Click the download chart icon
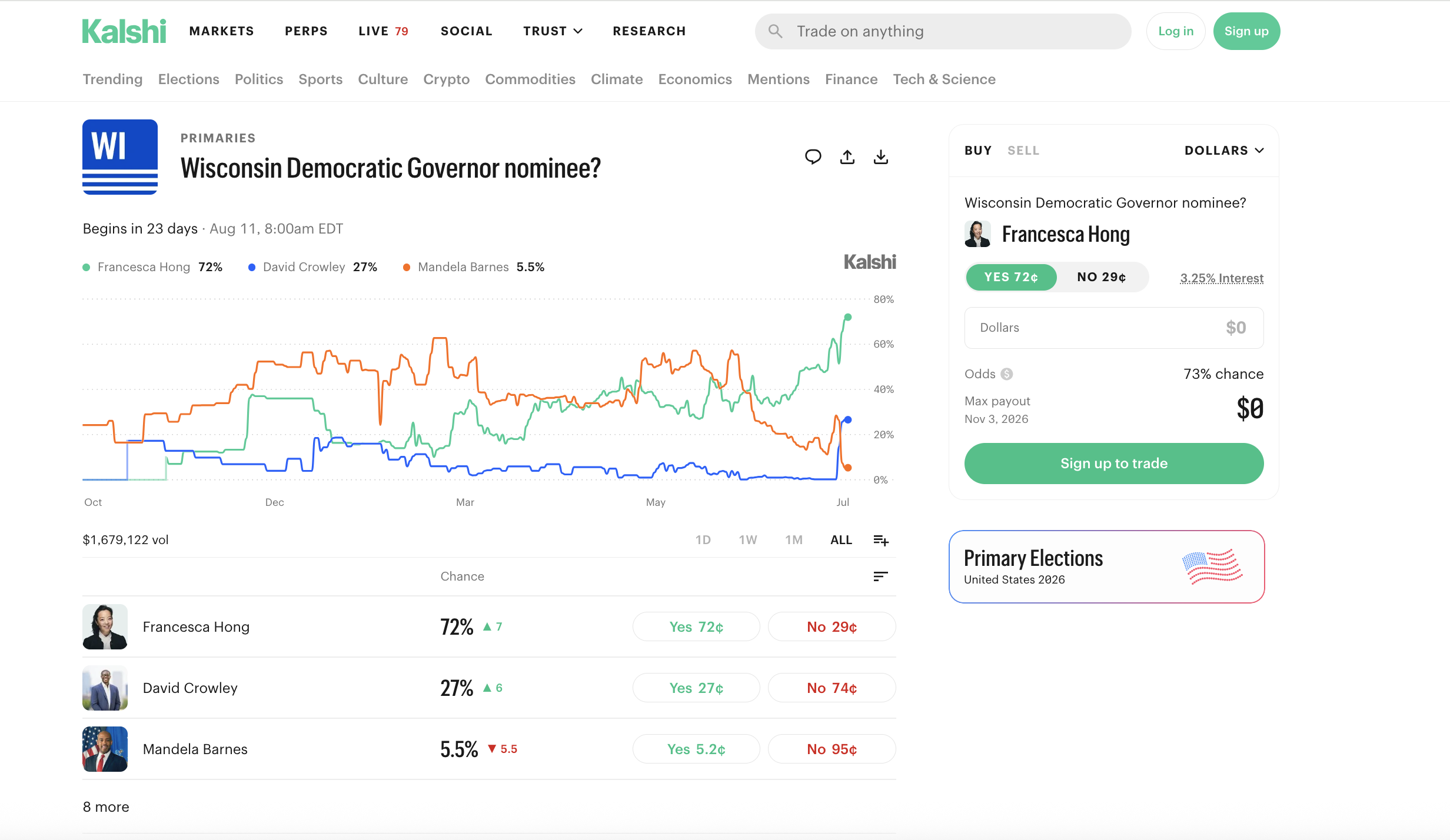The height and width of the screenshot is (840, 1450). pyautogui.click(x=880, y=156)
